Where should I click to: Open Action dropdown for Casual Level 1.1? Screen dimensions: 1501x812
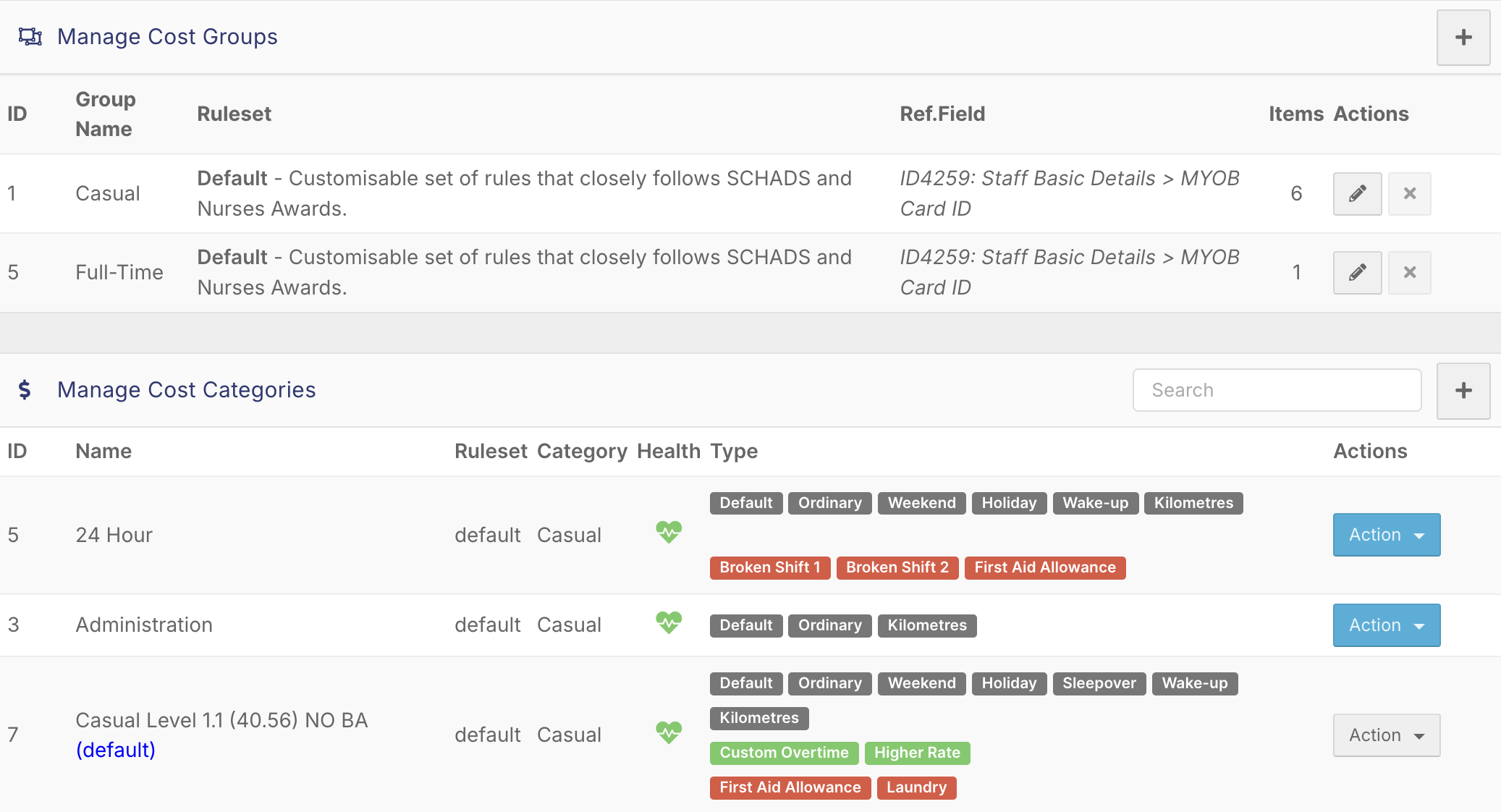(x=1386, y=735)
